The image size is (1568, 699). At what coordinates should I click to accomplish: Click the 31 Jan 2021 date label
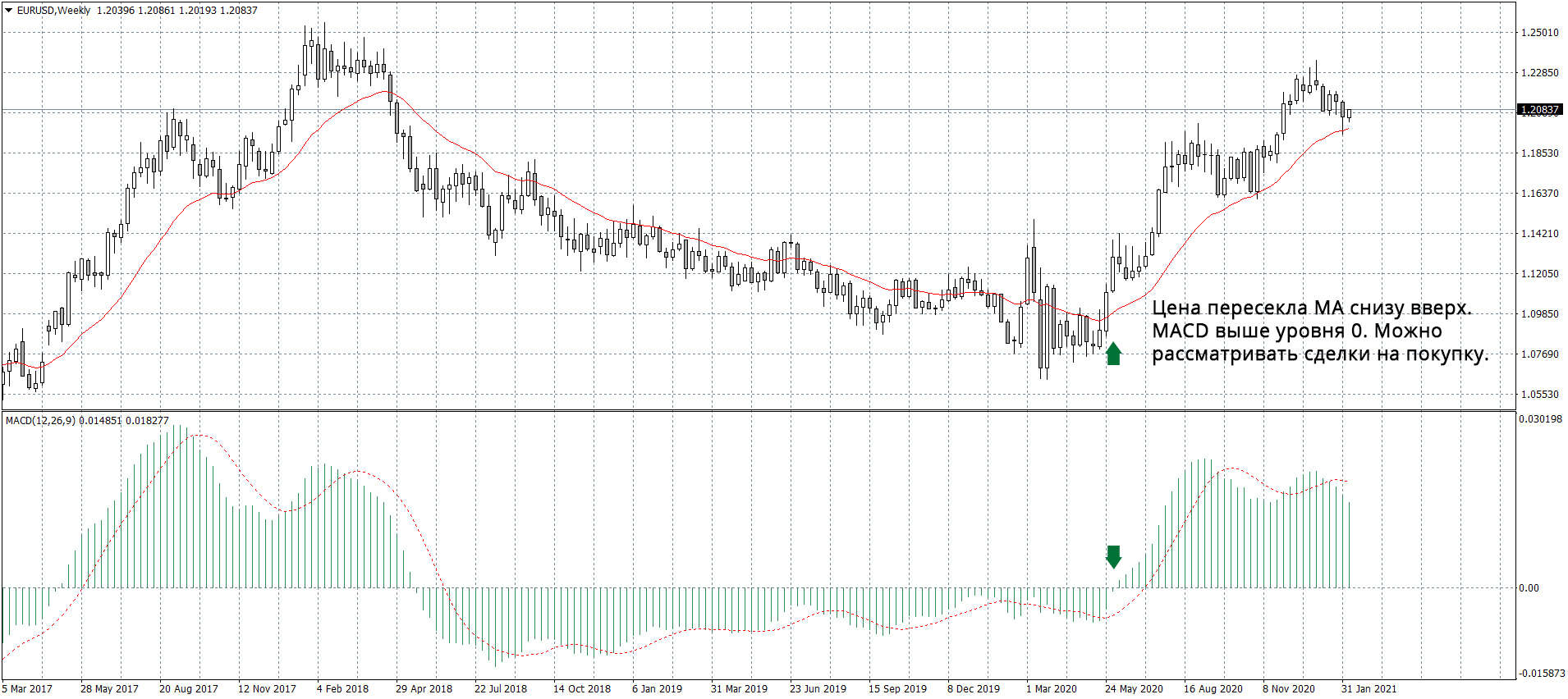[1369, 689]
